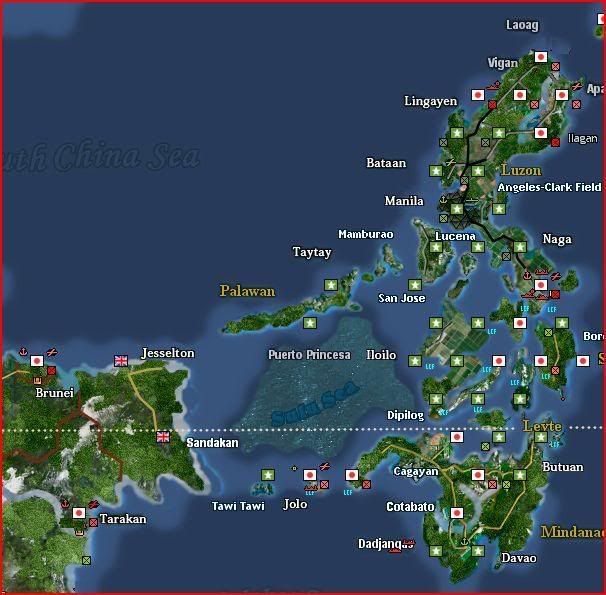Click the Japanese flag base right of Lingayen
This screenshot has height=595, width=606.
point(478,95)
